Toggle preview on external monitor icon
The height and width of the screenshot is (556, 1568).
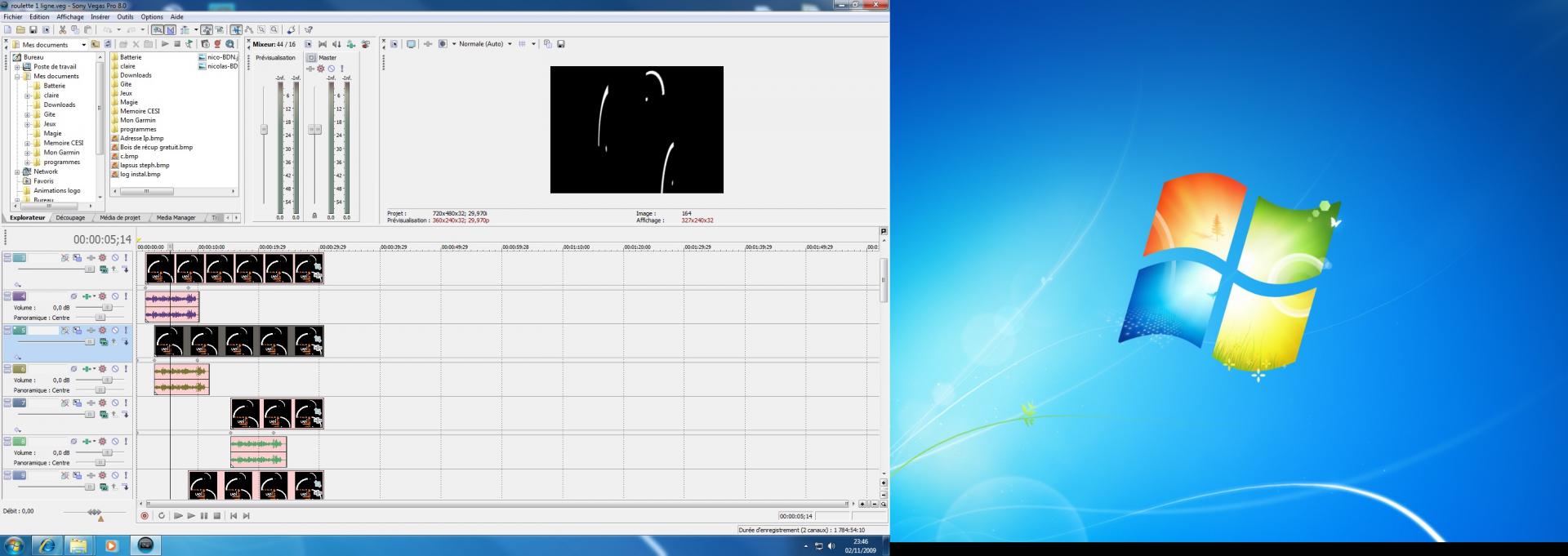[x=411, y=44]
